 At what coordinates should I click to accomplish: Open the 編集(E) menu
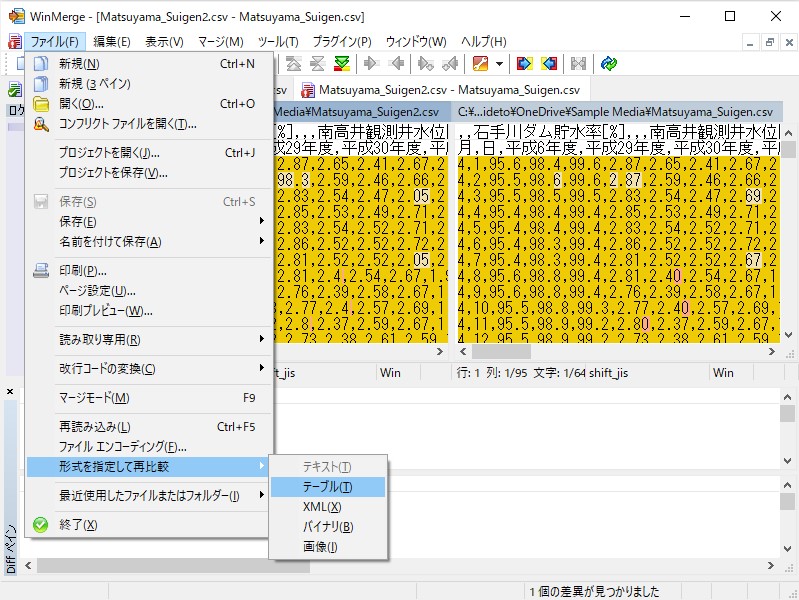coord(112,42)
